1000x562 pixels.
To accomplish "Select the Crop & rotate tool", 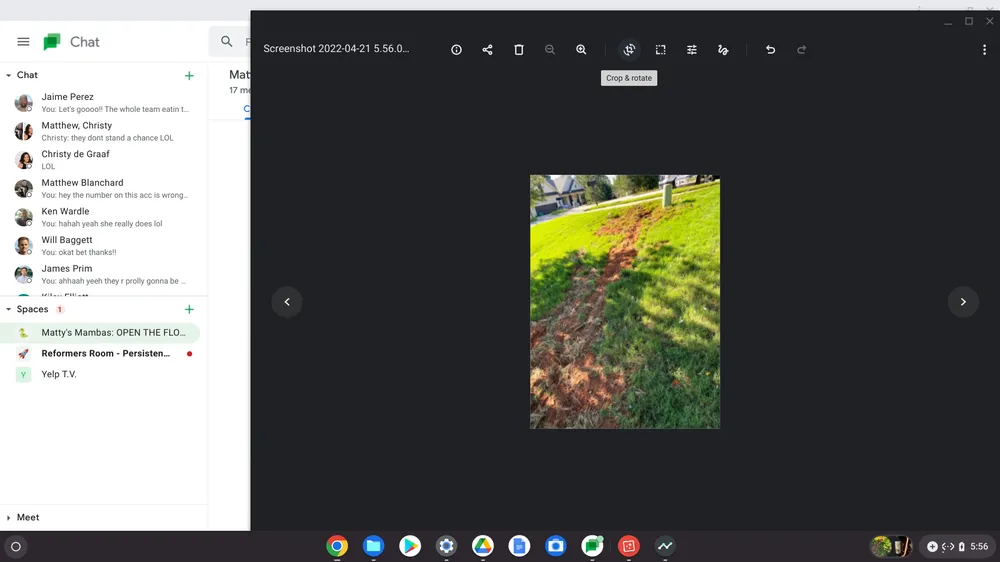I will (629, 50).
